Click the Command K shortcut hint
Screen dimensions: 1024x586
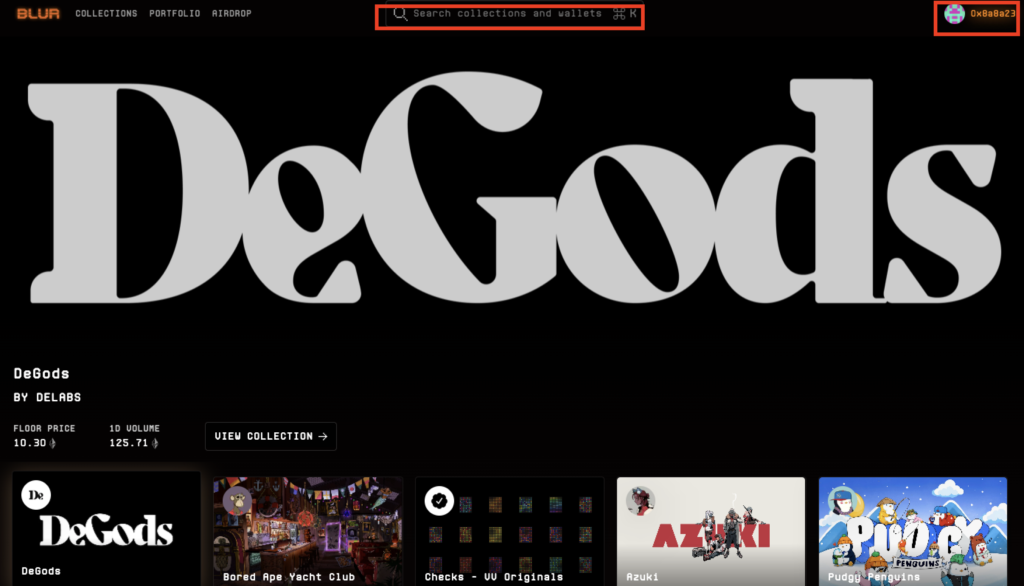click(624, 14)
